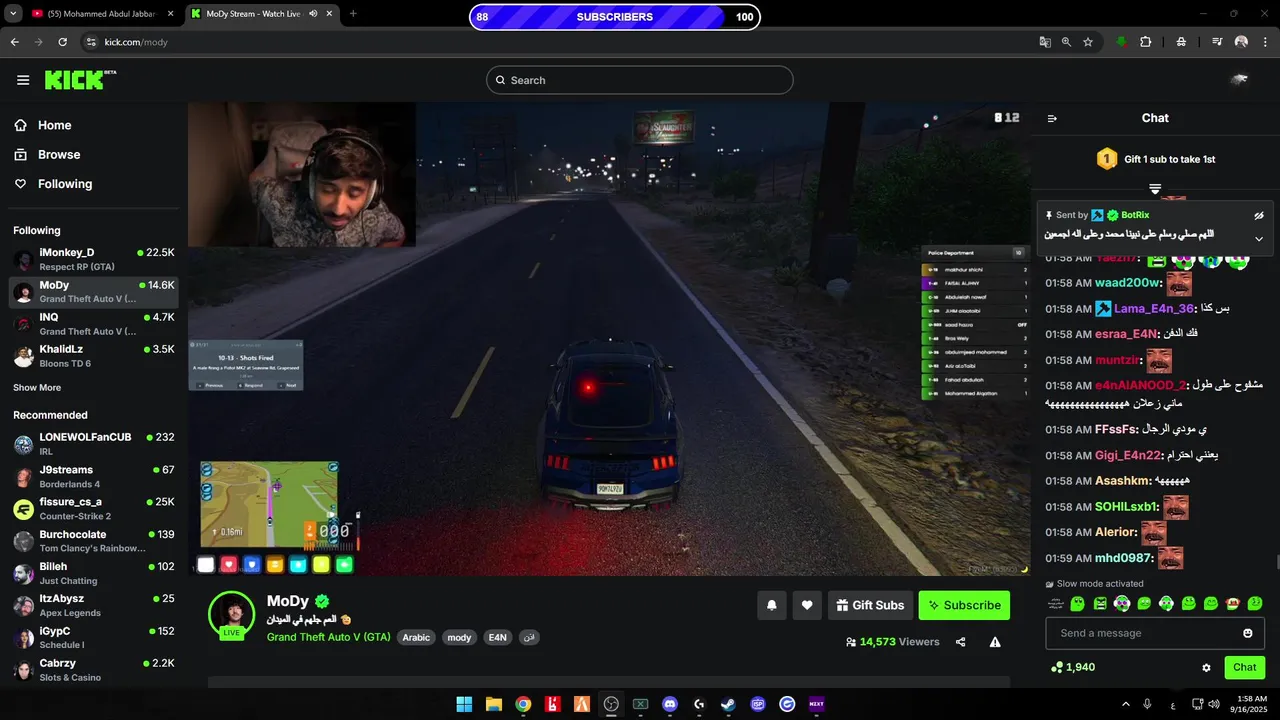Open Grand Theft Auto V category link
1280x720 pixels.
click(328, 637)
